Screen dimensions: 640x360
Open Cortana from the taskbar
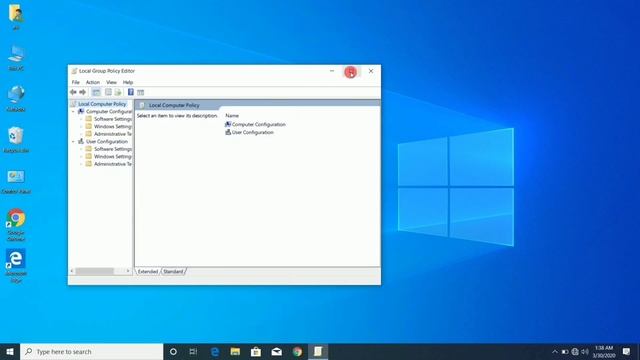pyautogui.click(x=173, y=351)
